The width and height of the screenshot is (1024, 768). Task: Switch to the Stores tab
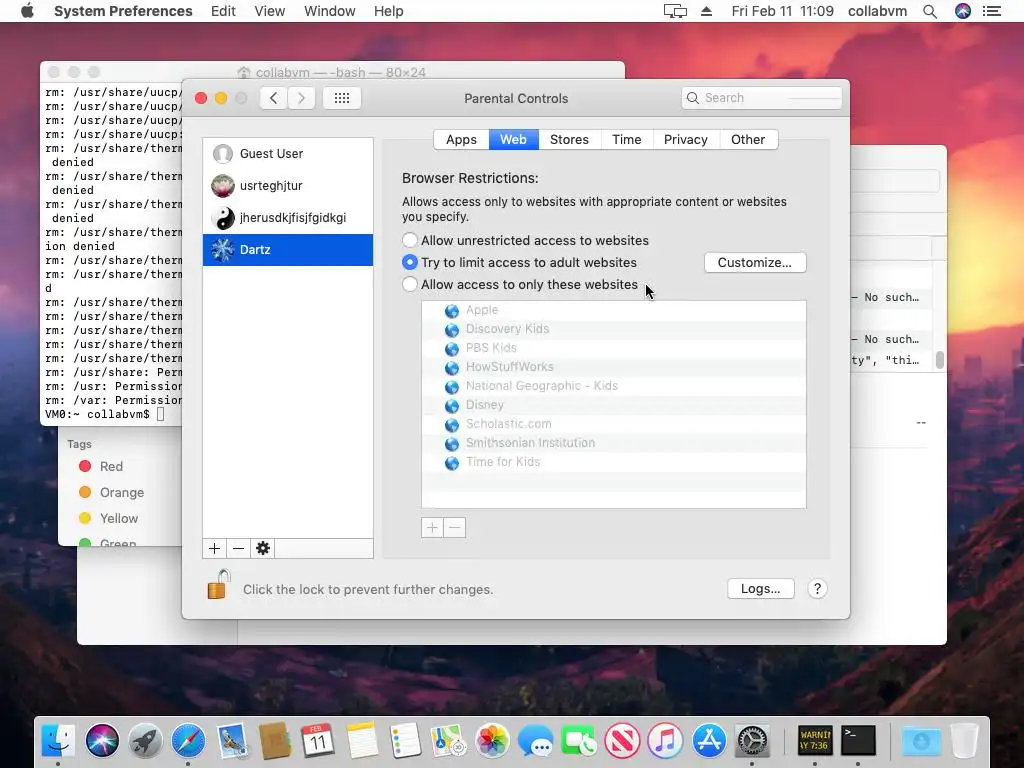pos(569,140)
